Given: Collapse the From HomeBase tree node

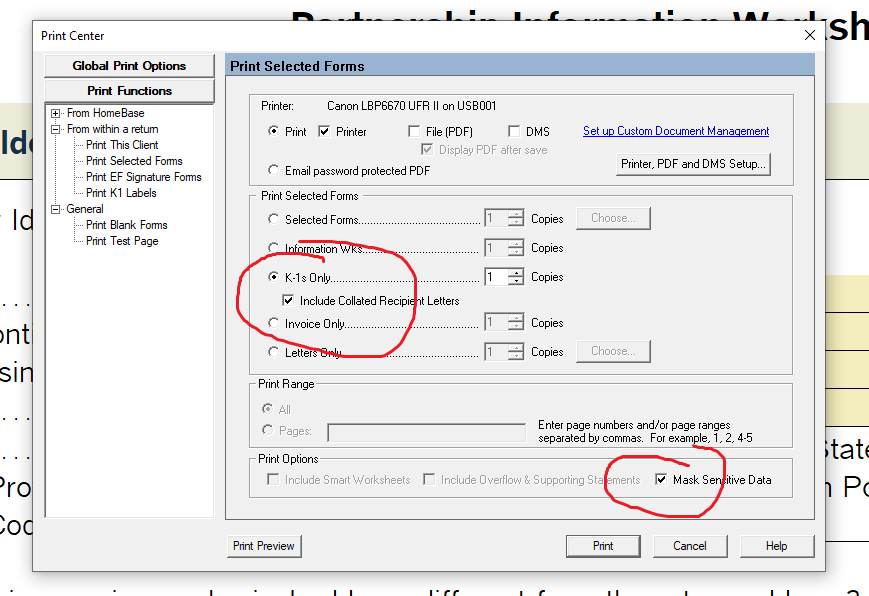Looking at the screenshot, I should 56,114.
